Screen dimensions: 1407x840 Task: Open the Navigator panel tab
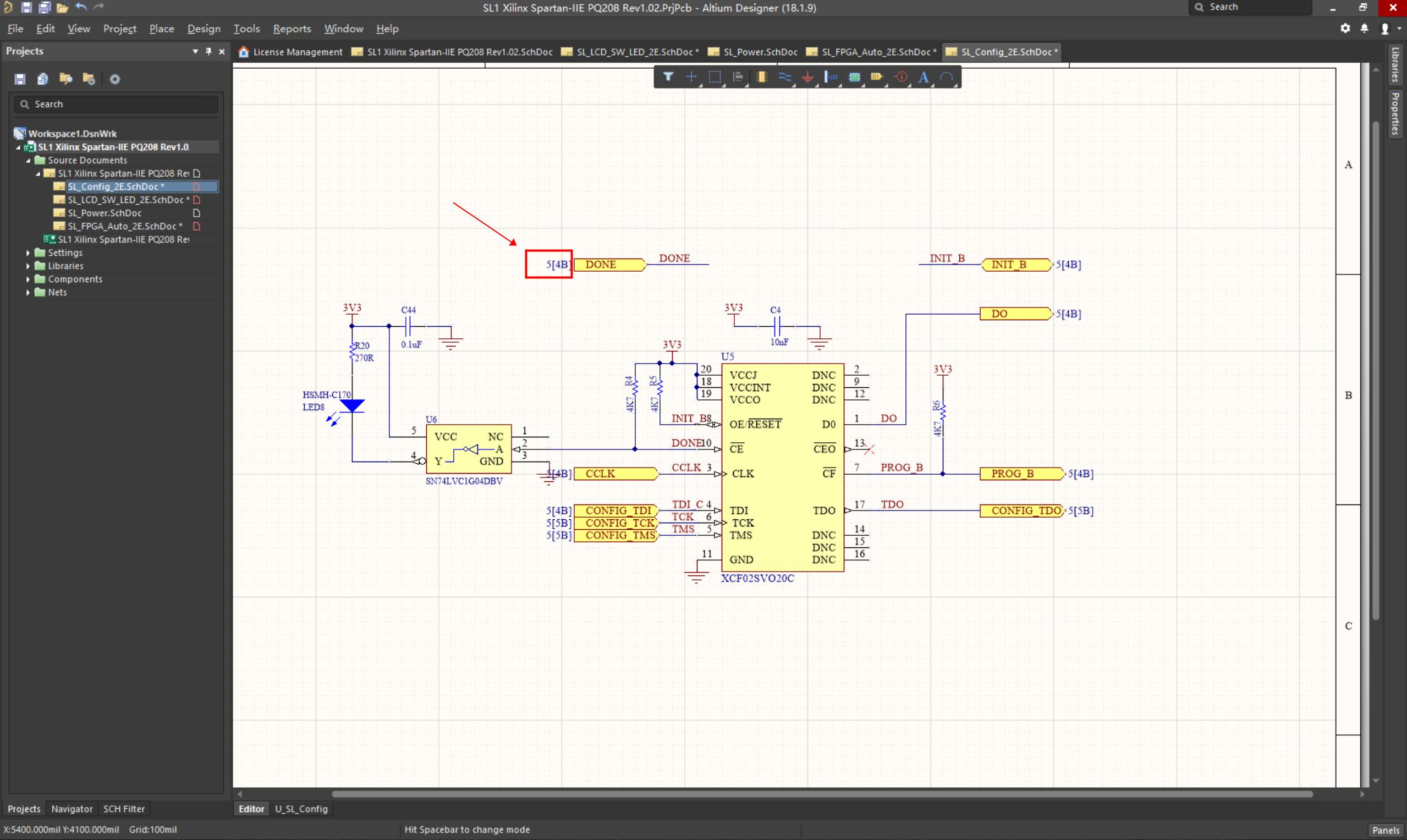(x=72, y=809)
